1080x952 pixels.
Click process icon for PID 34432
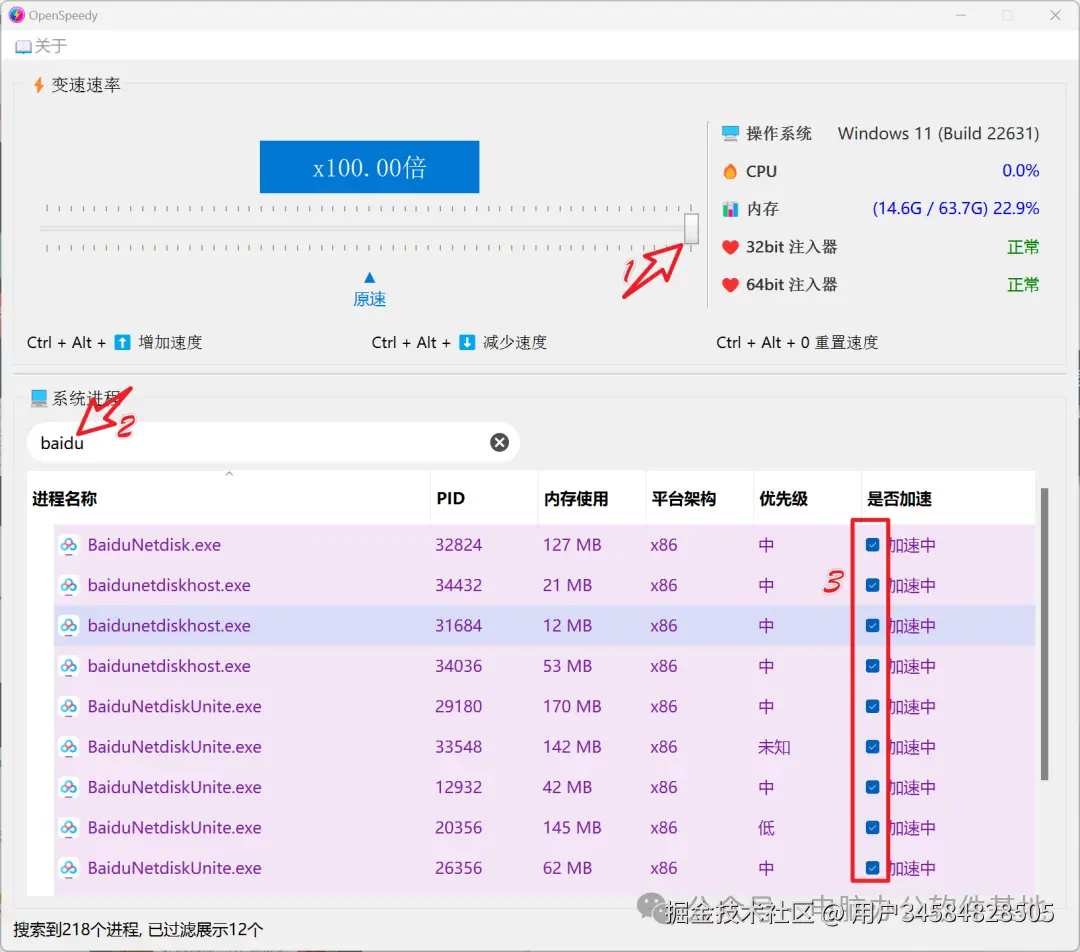point(68,585)
